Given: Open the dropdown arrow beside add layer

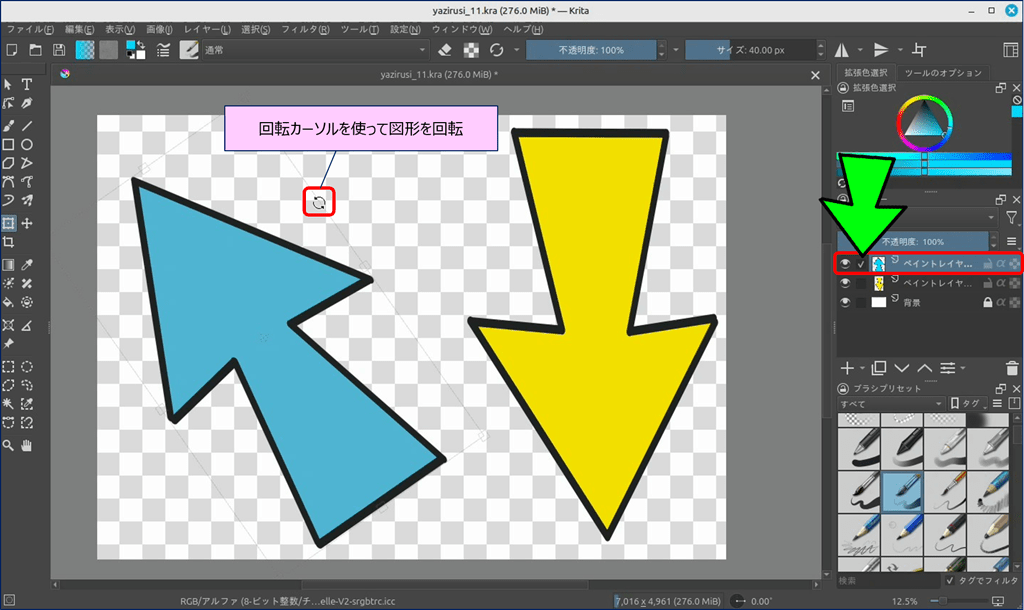Looking at the screenshot, I should click(x=861, y=368).
